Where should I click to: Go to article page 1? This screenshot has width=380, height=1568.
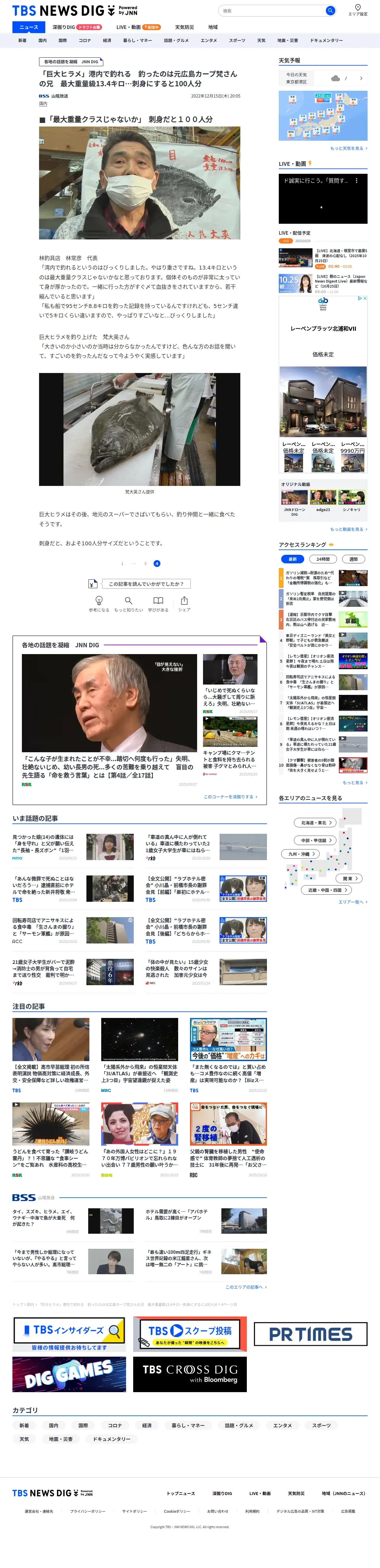coord(122,564)
